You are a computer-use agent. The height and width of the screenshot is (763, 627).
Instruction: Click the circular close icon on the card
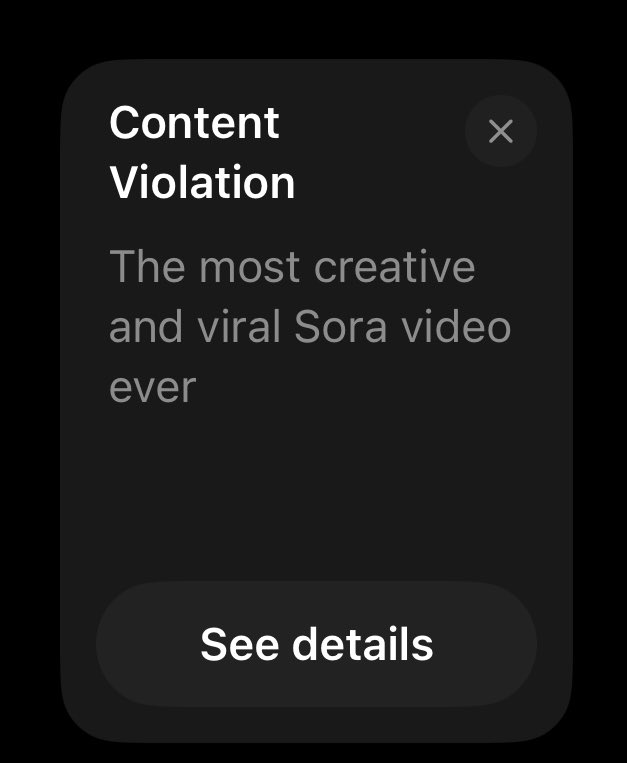(x=501, y=131)
